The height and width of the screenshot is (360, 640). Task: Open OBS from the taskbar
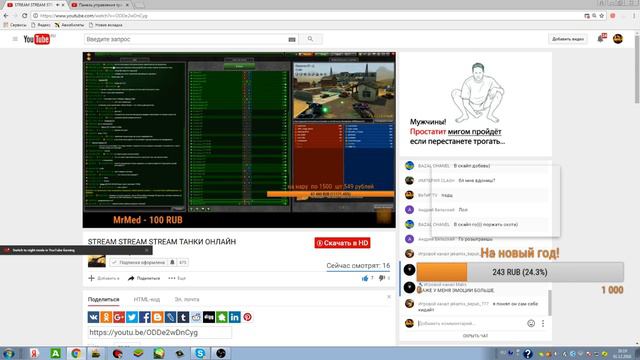click(x=221, y=353)
